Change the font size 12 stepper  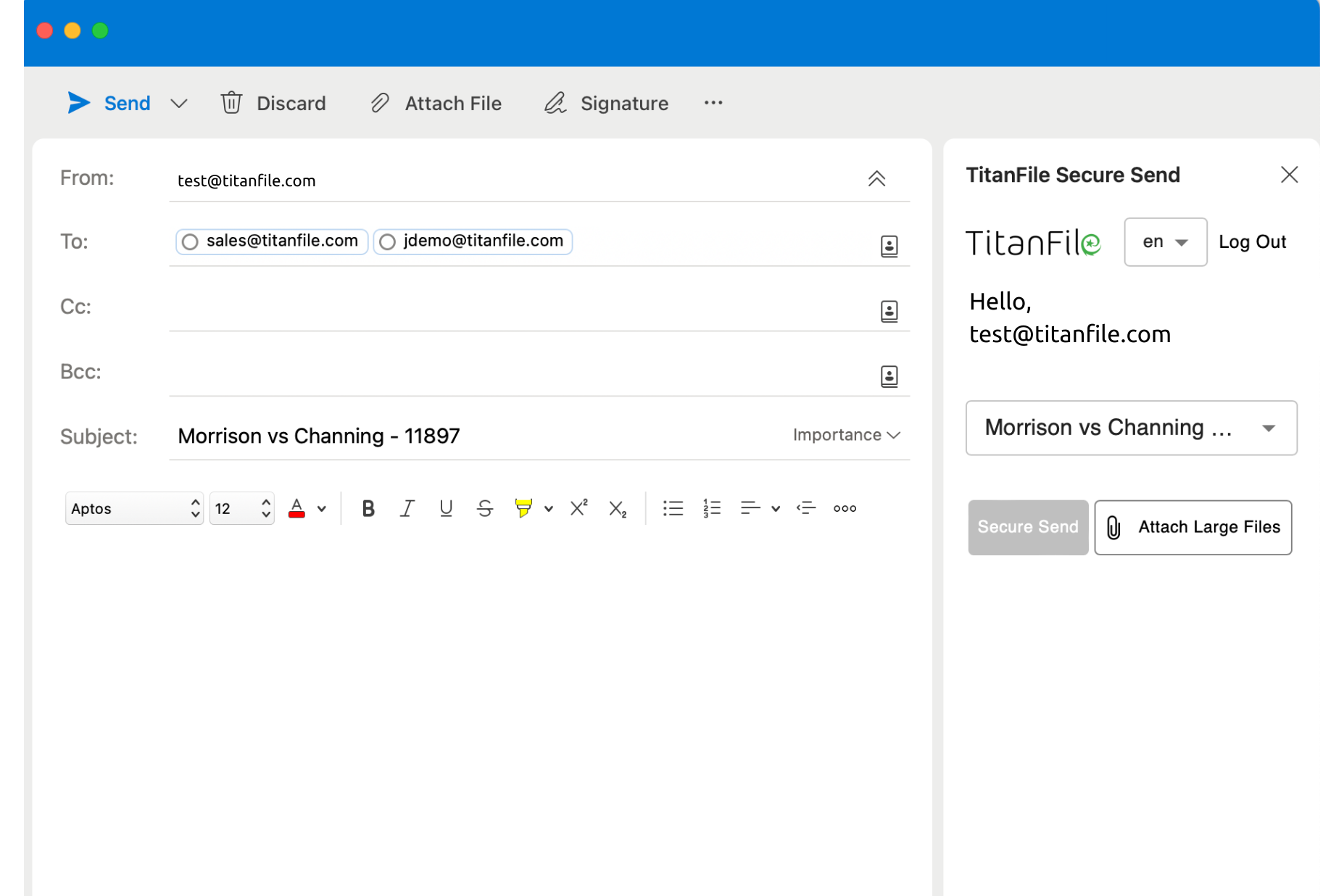[266, 508]
